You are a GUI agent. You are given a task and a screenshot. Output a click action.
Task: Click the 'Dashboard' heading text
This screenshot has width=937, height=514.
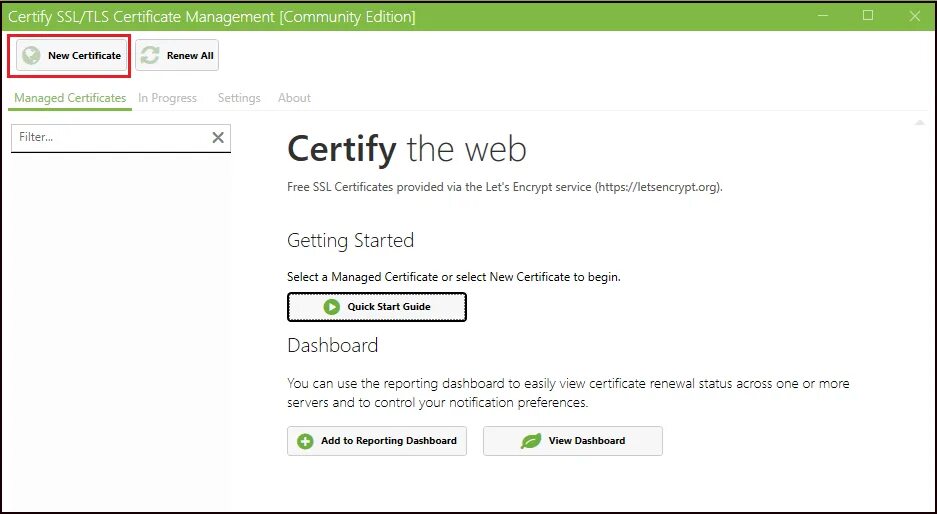click(333, 345)
